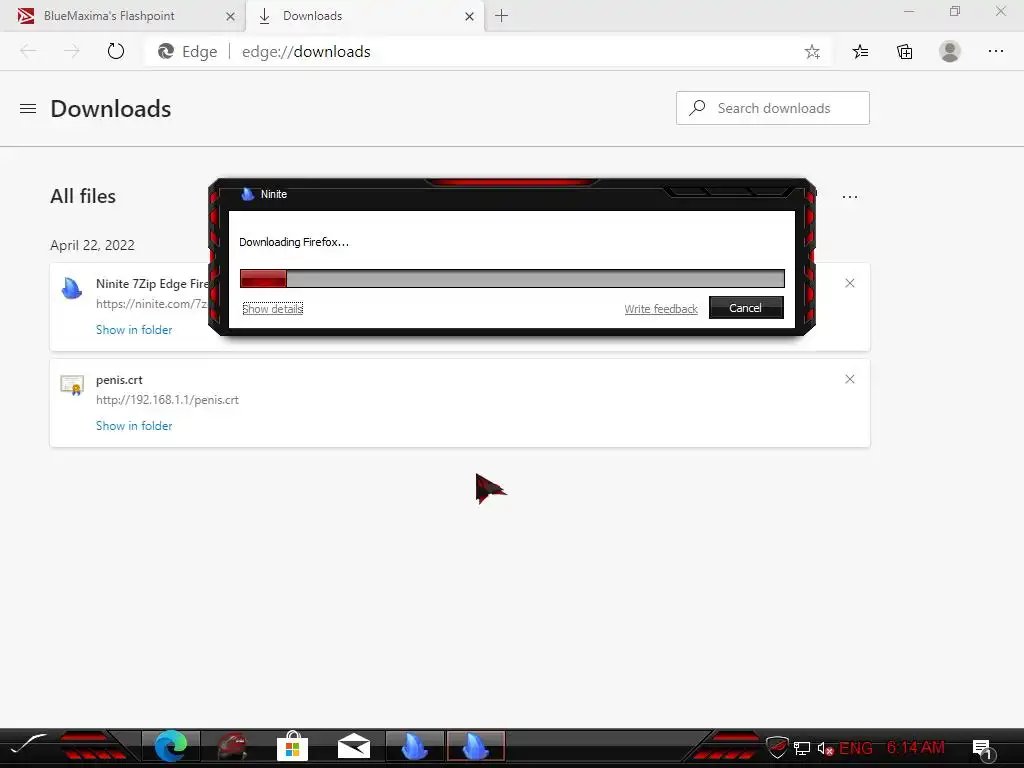Select the Downloads tab
Screen dimensions: 1024x768
[366, 16]
